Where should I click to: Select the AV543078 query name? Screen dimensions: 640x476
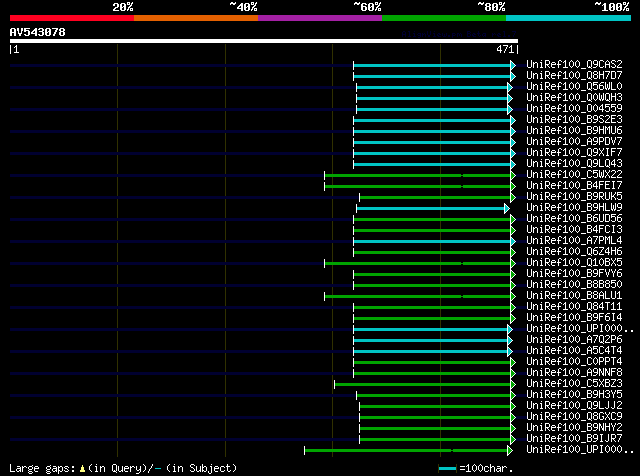(x=38, y=32)
